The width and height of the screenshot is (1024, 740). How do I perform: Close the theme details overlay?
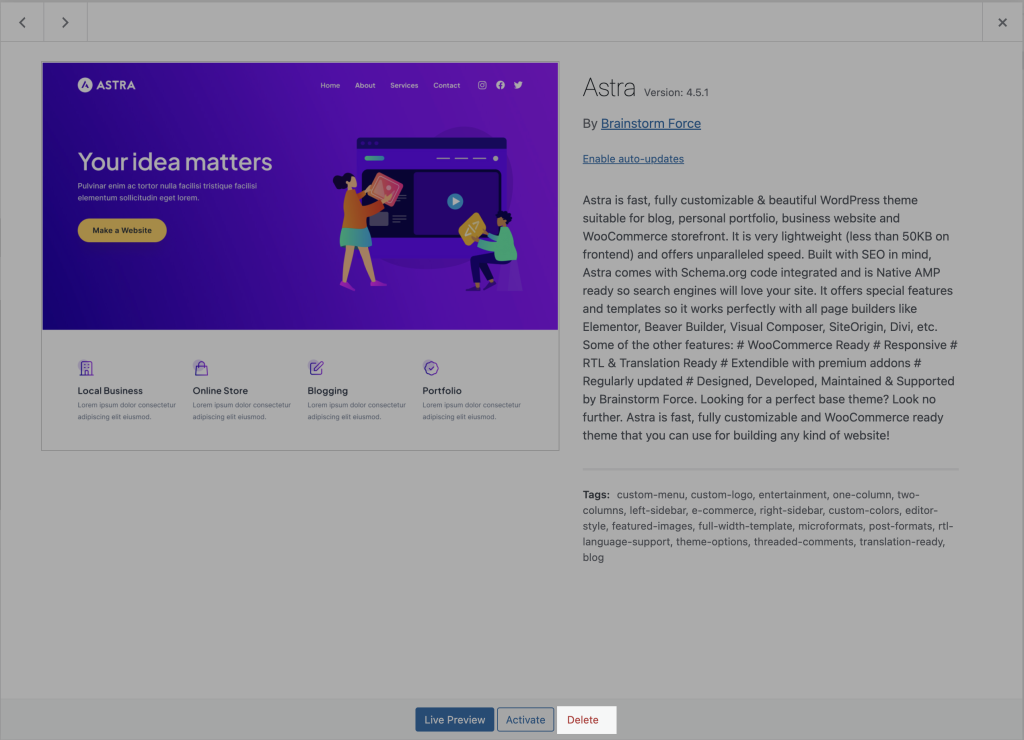pos(1002,22)
